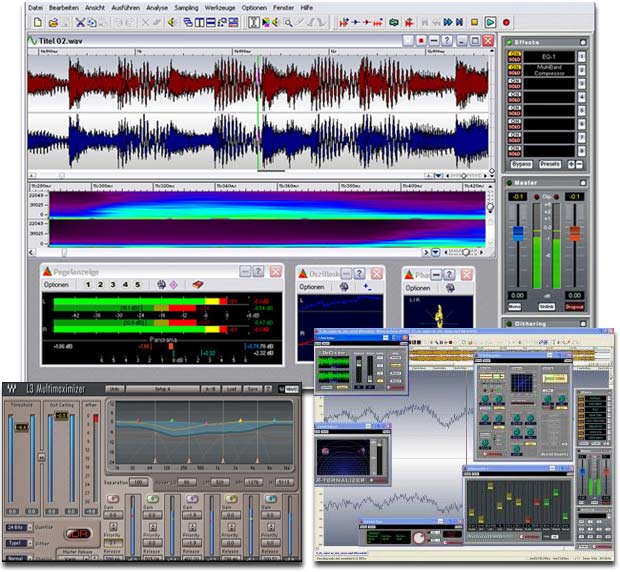This screenshot has height=572, width=620.
Task: Open the 24 Bits Quantize dropdown in L3
Action: [x=19, y=527]
